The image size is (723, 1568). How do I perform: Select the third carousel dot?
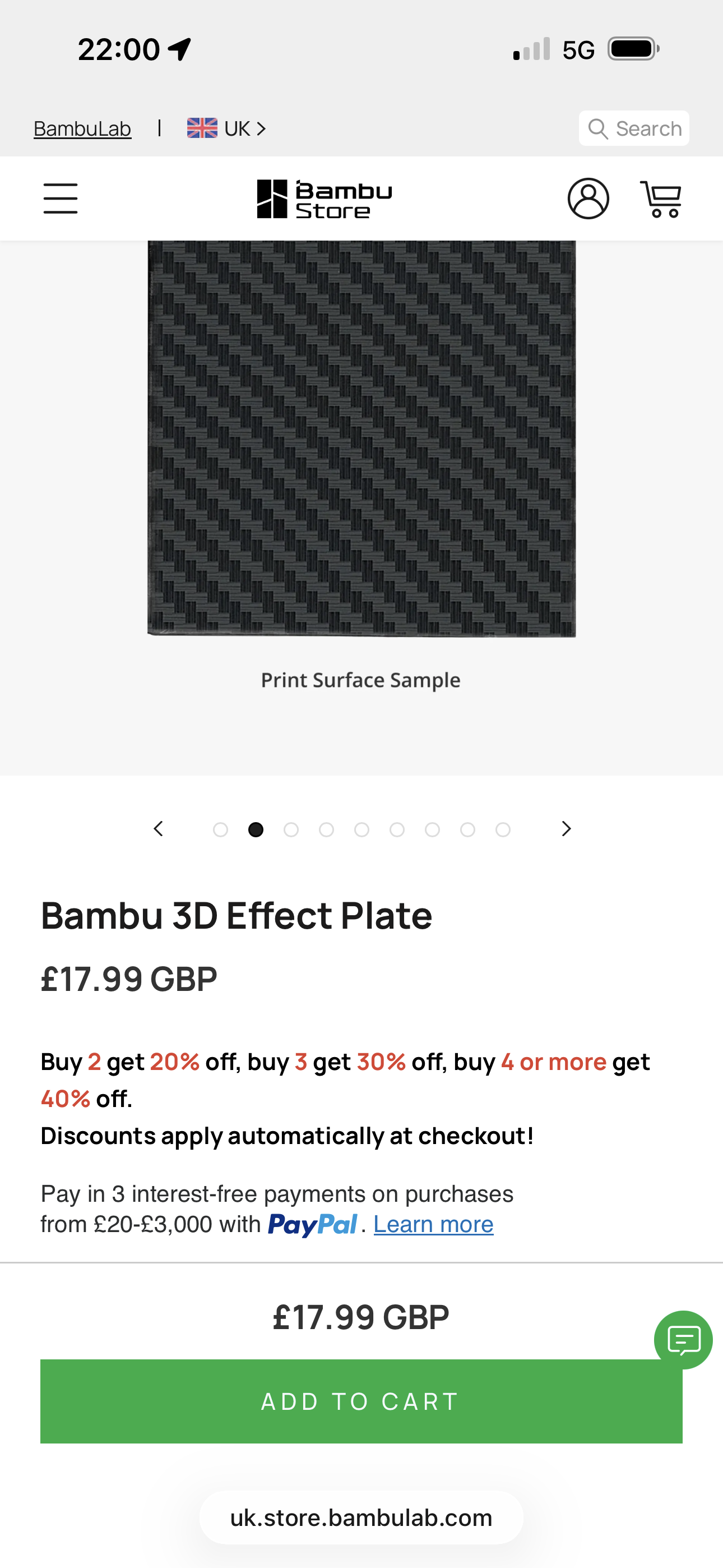[291, 829]
